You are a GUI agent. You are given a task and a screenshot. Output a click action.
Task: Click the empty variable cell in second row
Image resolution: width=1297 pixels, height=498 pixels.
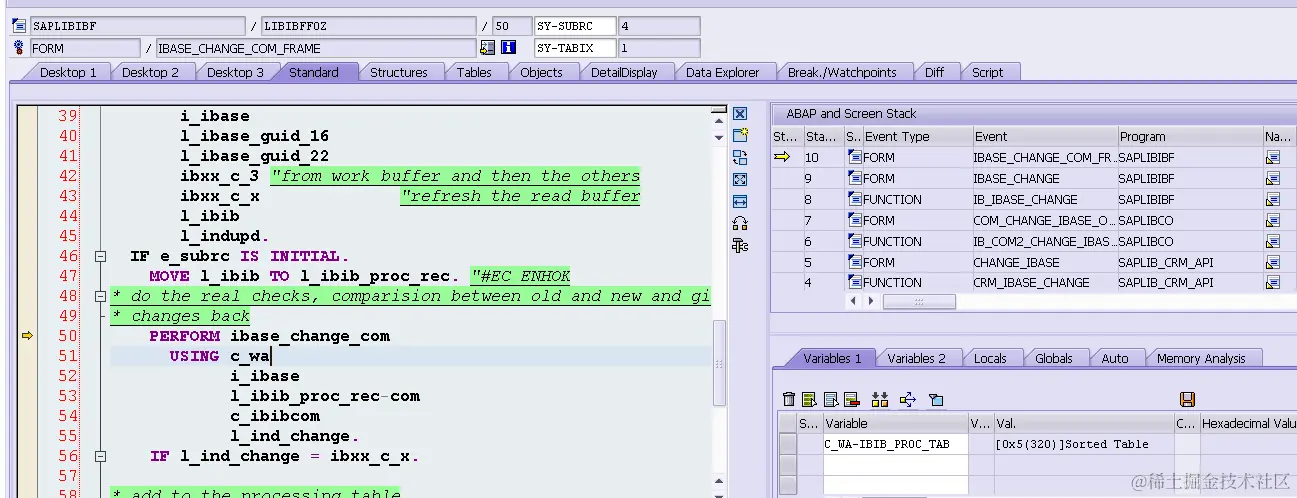point(895,465)
